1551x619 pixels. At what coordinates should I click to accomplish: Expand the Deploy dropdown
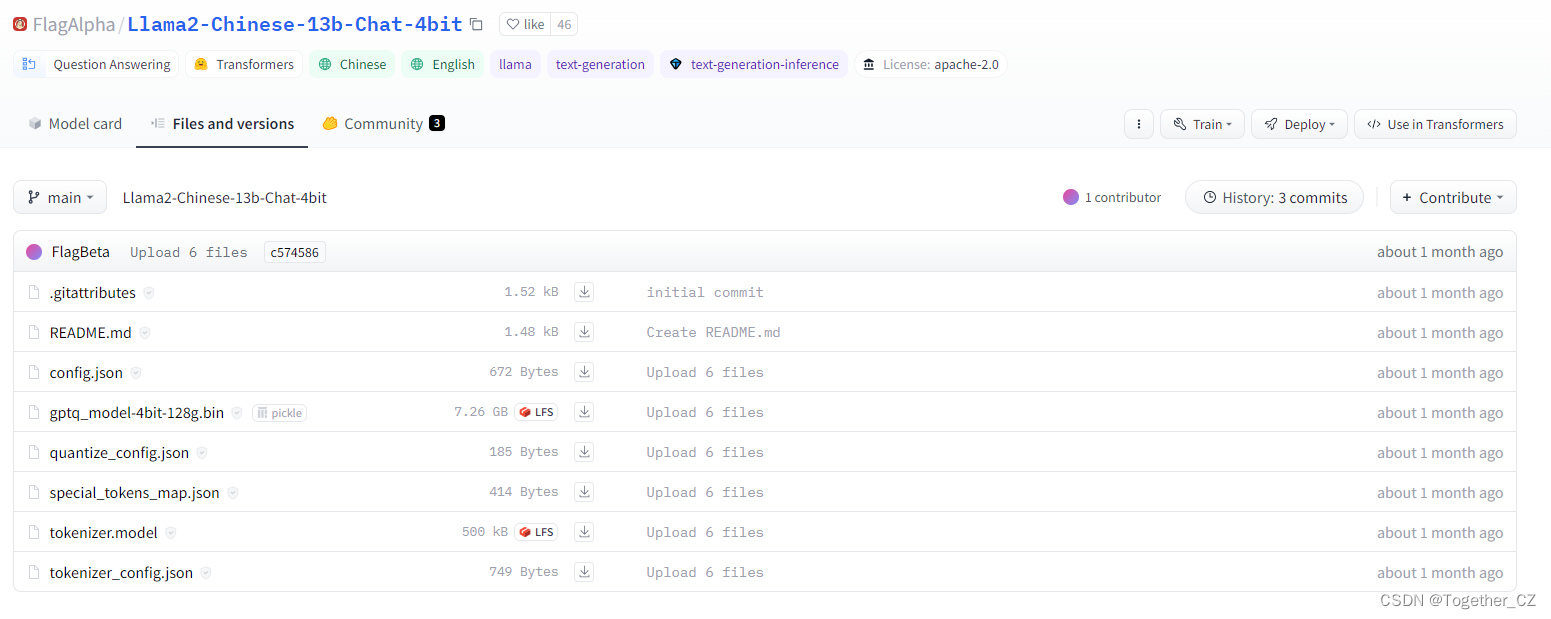click(1299, 124)
